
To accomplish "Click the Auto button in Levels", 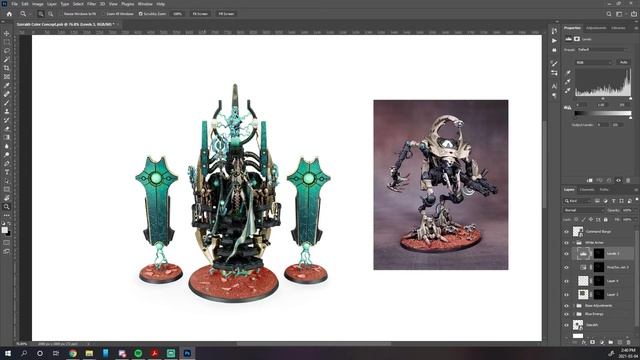I will click(x=623, y=62).
